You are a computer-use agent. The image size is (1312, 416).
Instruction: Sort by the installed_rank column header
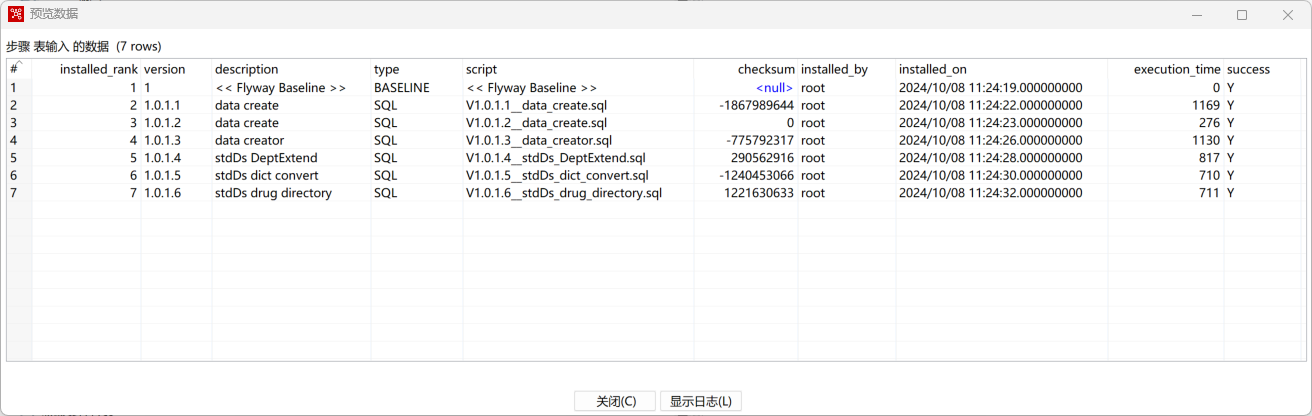98,70
